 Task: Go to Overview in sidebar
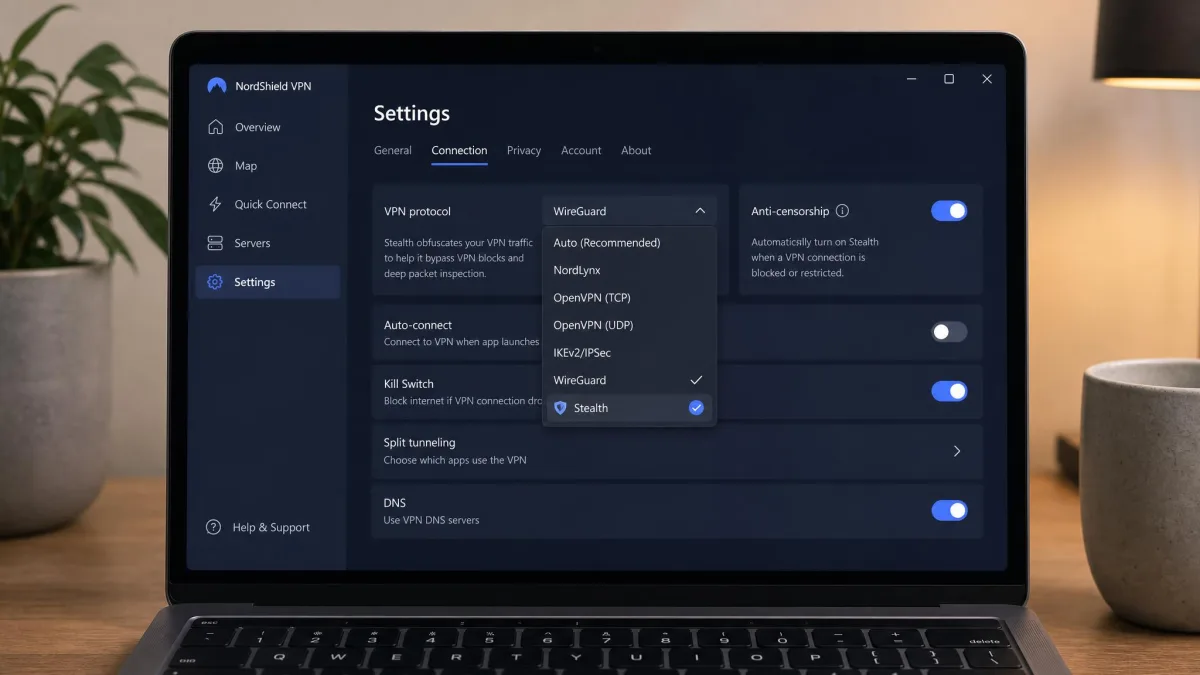[x=267, y=127]
